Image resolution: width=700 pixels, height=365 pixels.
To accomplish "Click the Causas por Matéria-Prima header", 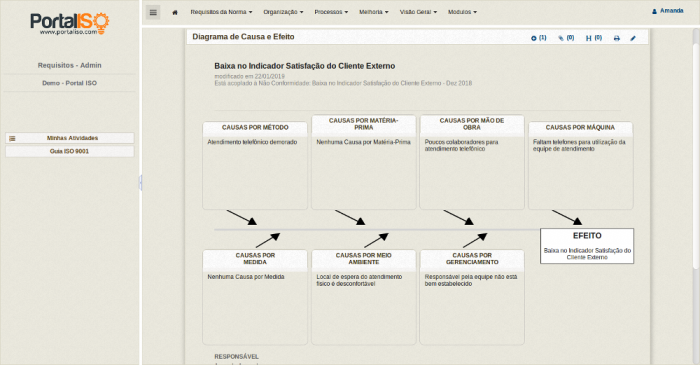I will [x=363, y=124].
